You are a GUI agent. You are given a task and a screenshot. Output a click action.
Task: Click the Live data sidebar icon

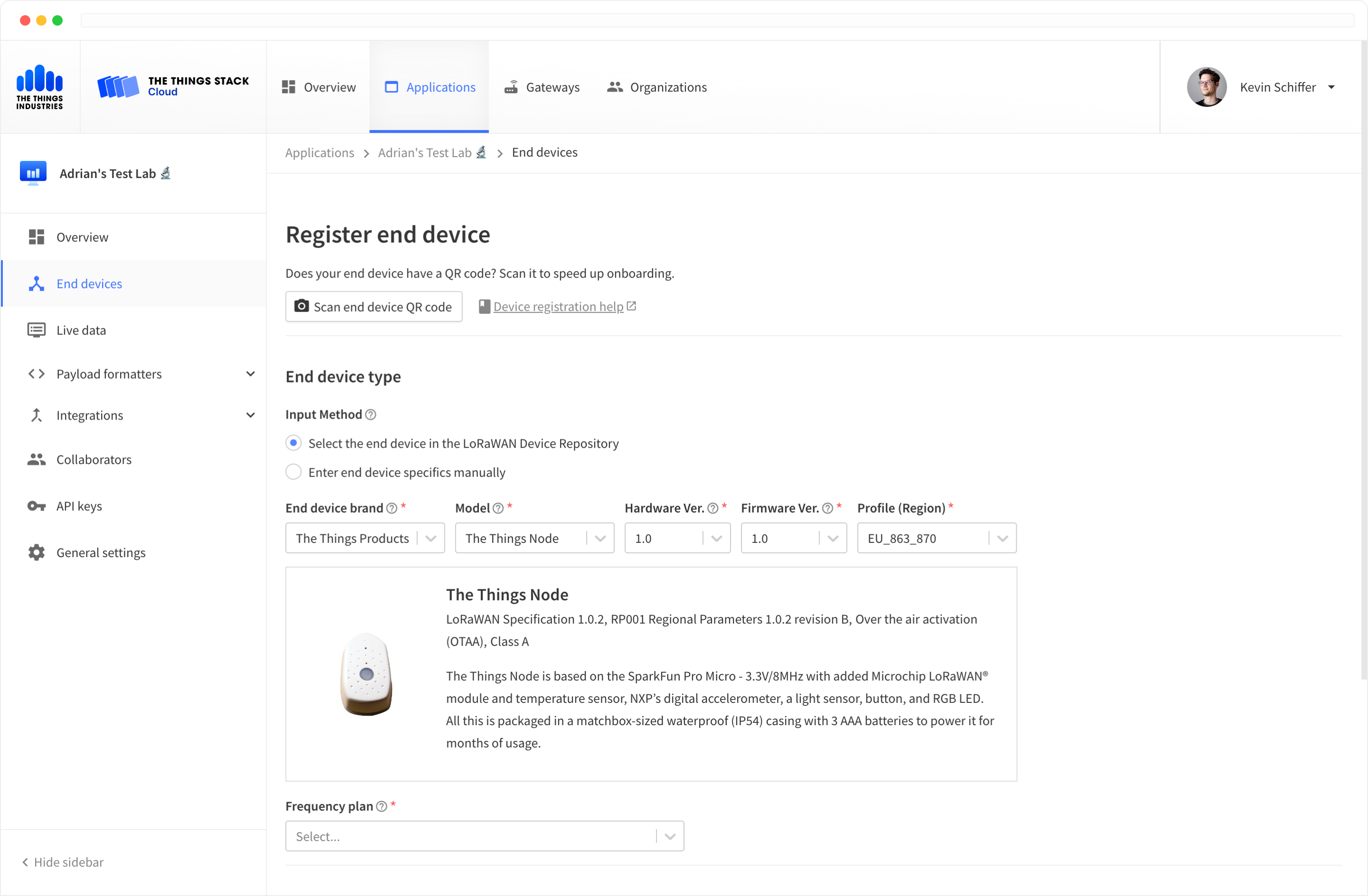coord(35,329)
